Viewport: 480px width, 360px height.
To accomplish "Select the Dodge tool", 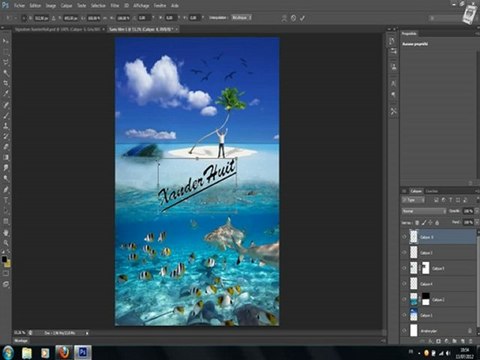I will 6,178.
